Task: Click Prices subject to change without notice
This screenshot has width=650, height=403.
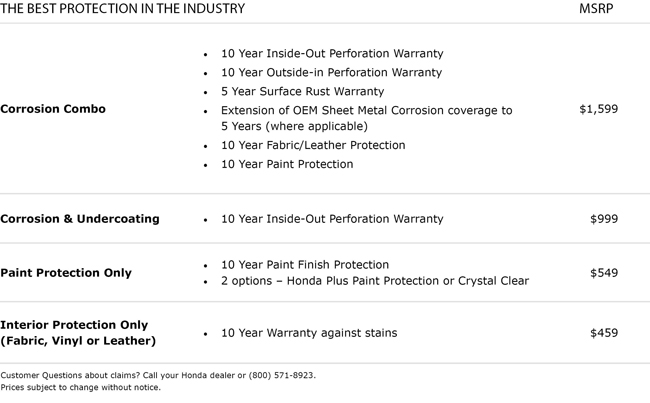Action: [80, 388]
